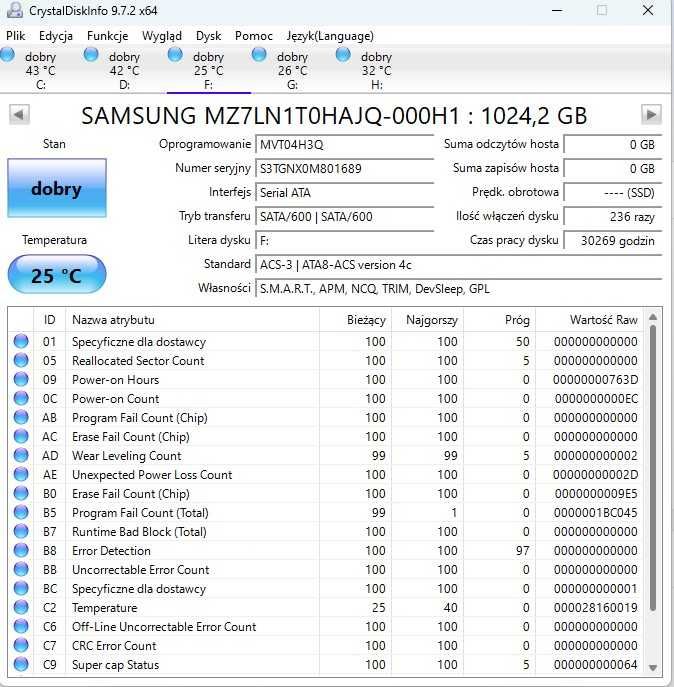The height and width of the screenshot is (687, 674).
Task: Open the Plik menu
Action: point(16,36)
